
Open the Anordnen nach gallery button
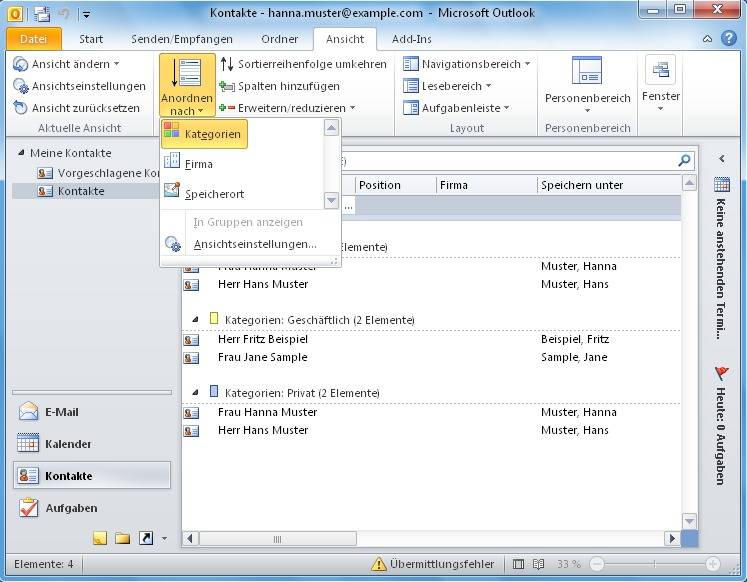187,85
